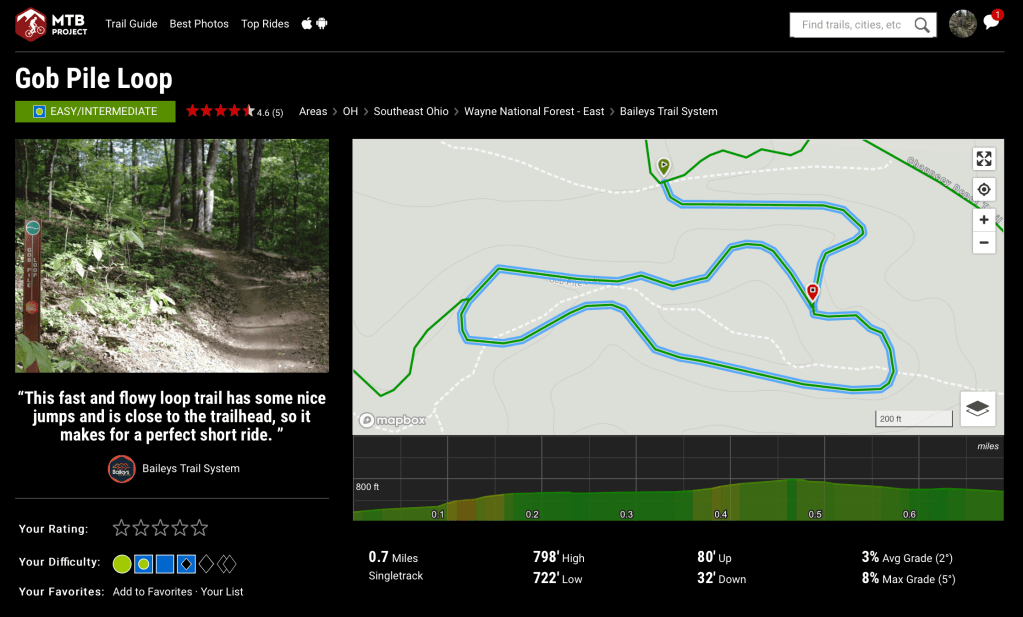Choose double black diamond difficulty

tap(227, 564)
